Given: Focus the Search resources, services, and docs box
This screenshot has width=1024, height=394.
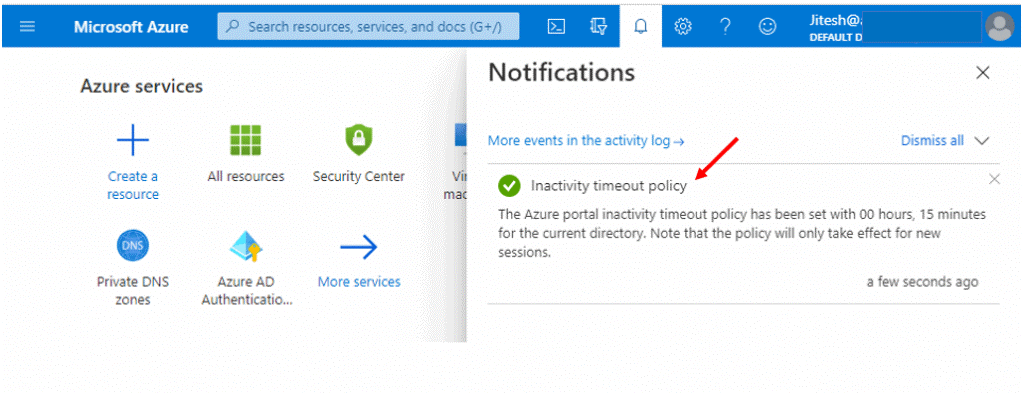Looking at the screenshot, I should tap(368, 27).
